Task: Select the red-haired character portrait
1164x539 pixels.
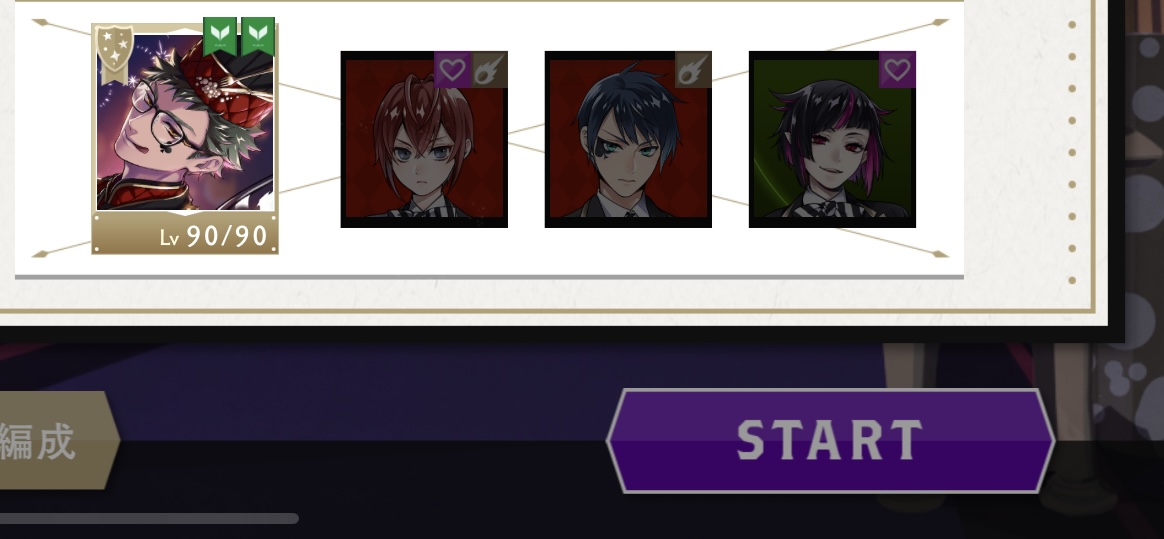Action: click(424, 140)
